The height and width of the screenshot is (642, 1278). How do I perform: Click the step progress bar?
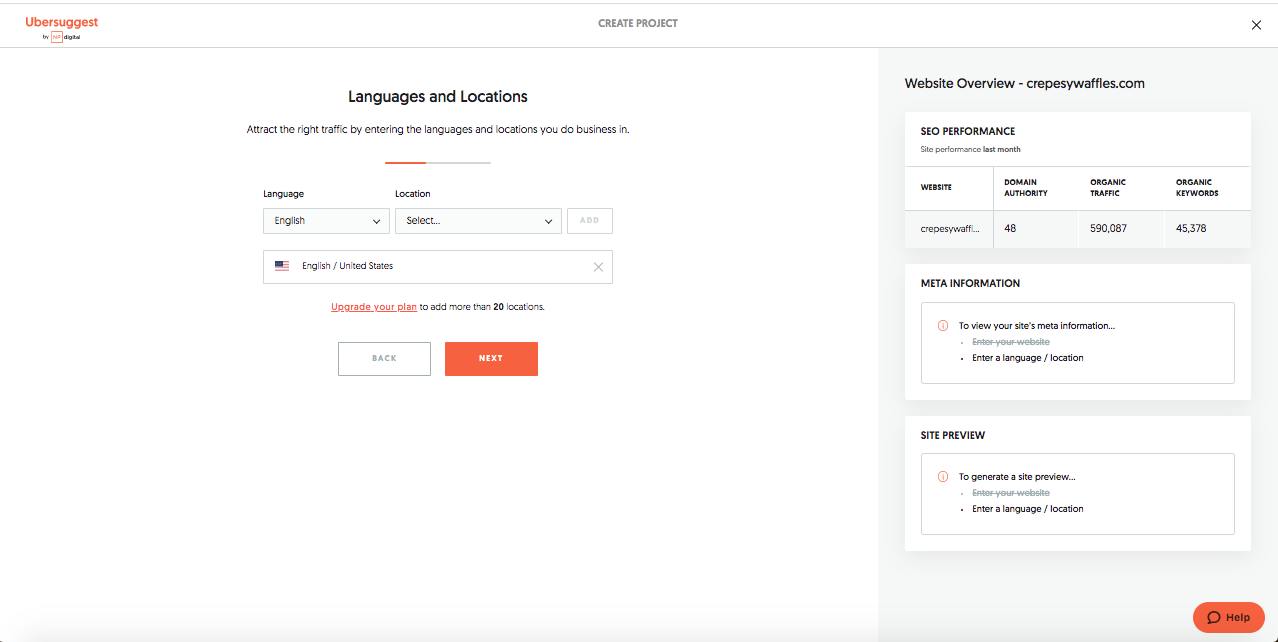pos(438,162)
